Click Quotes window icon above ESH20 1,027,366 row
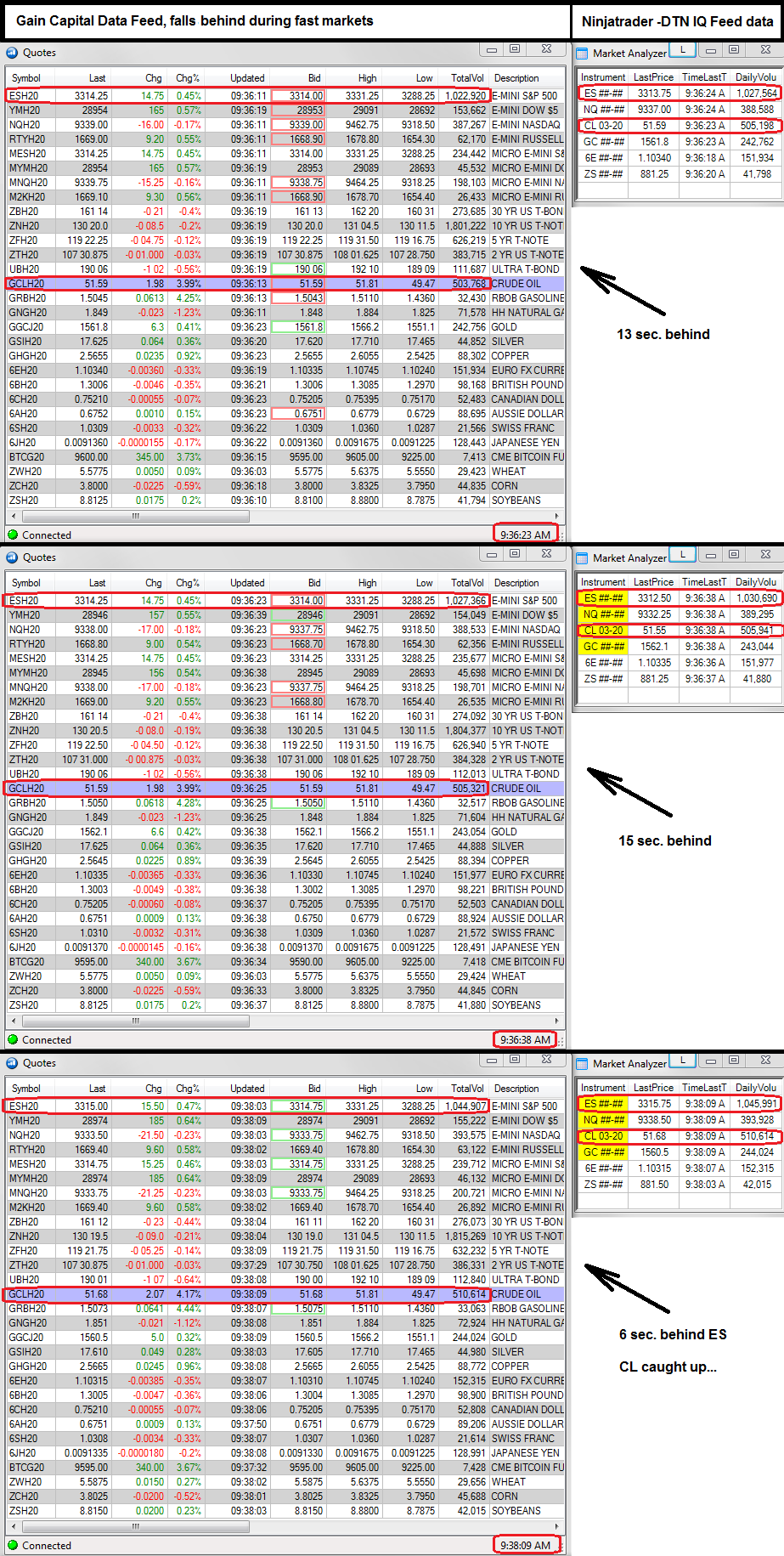The image size is (784, 1556). point(12,557)
